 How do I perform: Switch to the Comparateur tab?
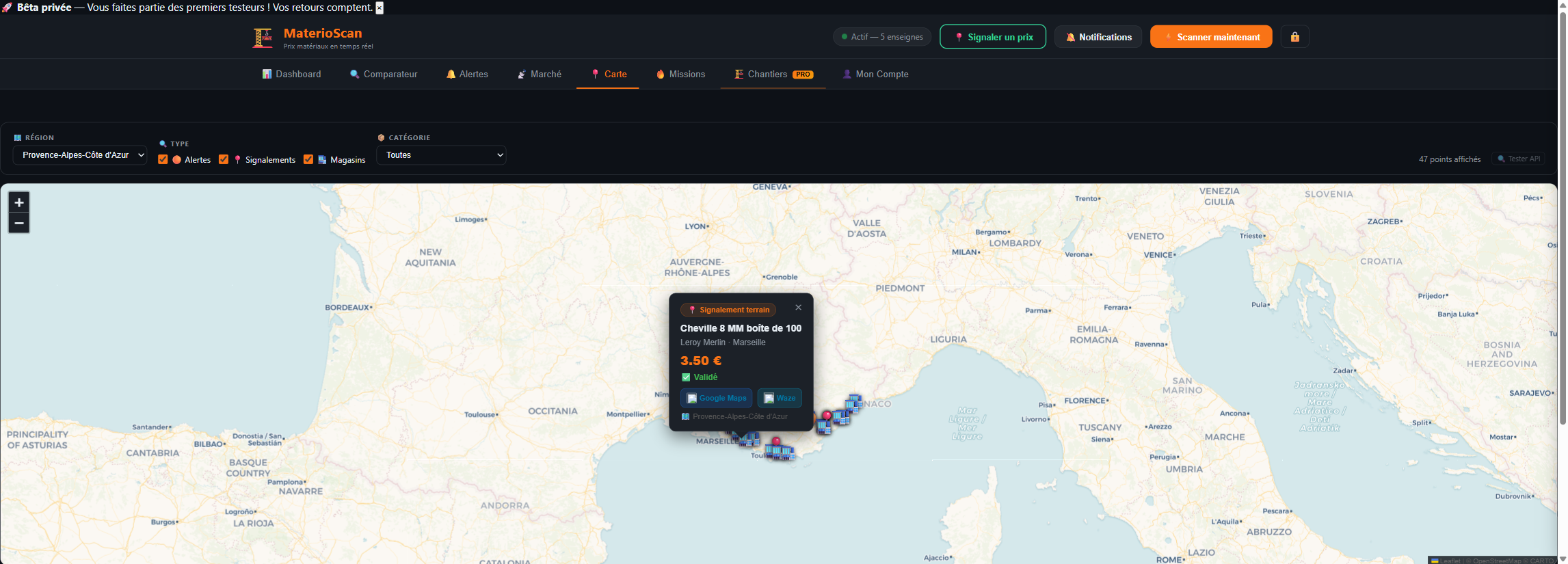point(384,74)
